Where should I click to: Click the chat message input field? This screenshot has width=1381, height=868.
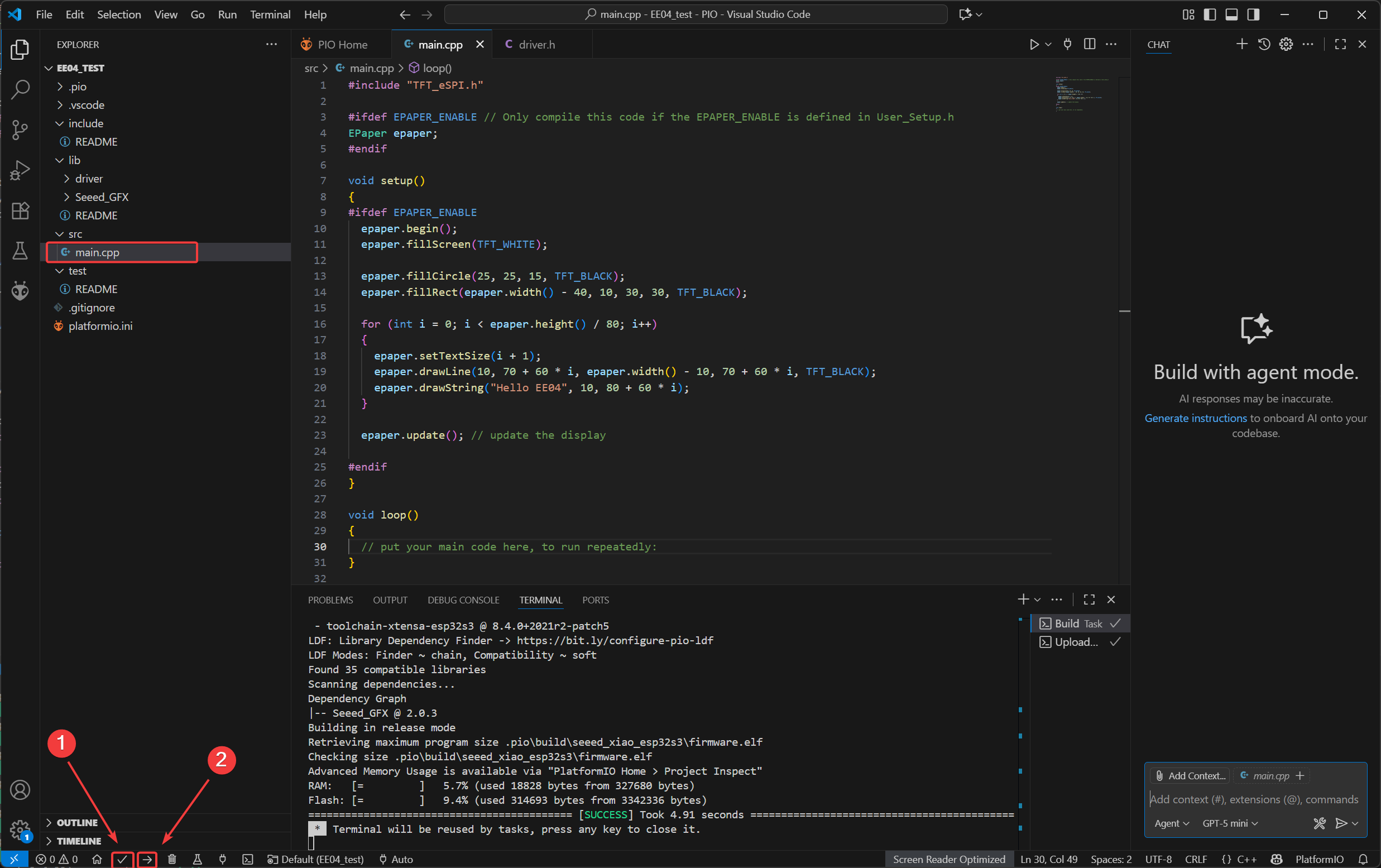[x=1254, y=799]
